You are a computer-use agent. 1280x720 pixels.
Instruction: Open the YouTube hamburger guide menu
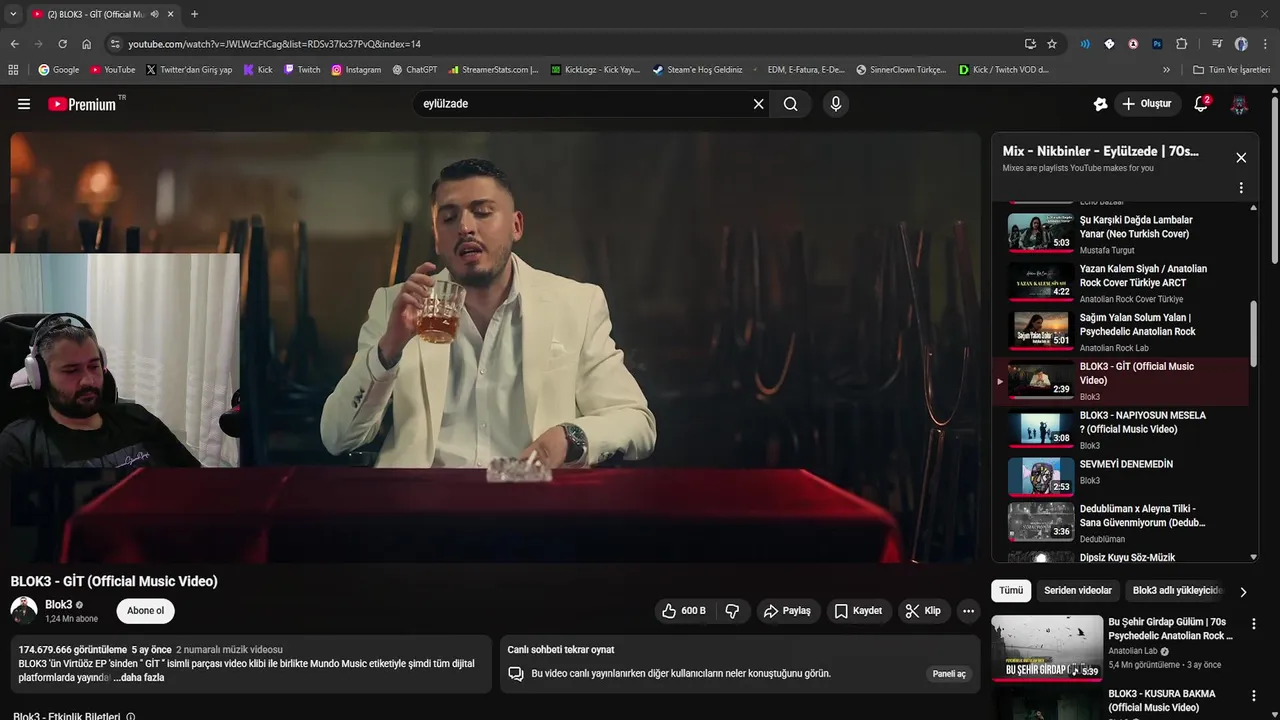pyautogui.click(x=24, y=104)
